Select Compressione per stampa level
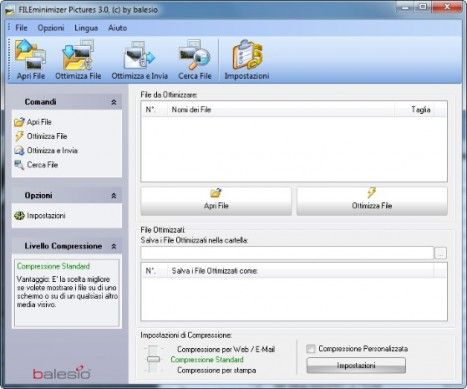 pyautogui.click(x=217, y=370)
